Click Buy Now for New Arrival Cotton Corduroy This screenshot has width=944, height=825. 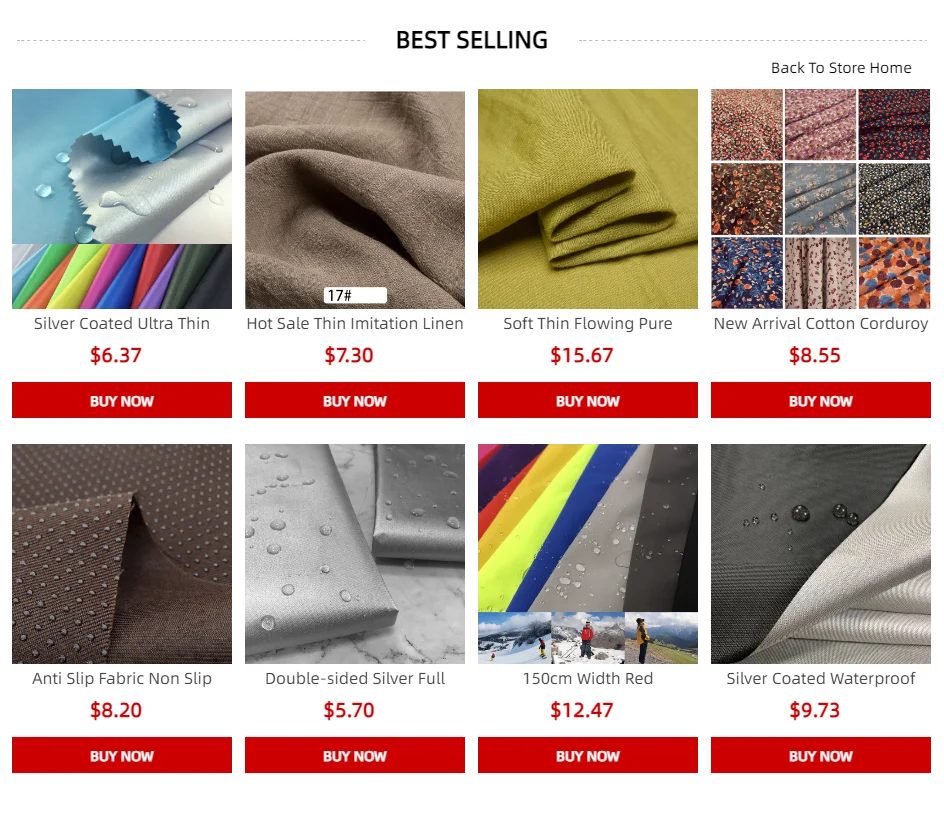[x=821, y=400]
